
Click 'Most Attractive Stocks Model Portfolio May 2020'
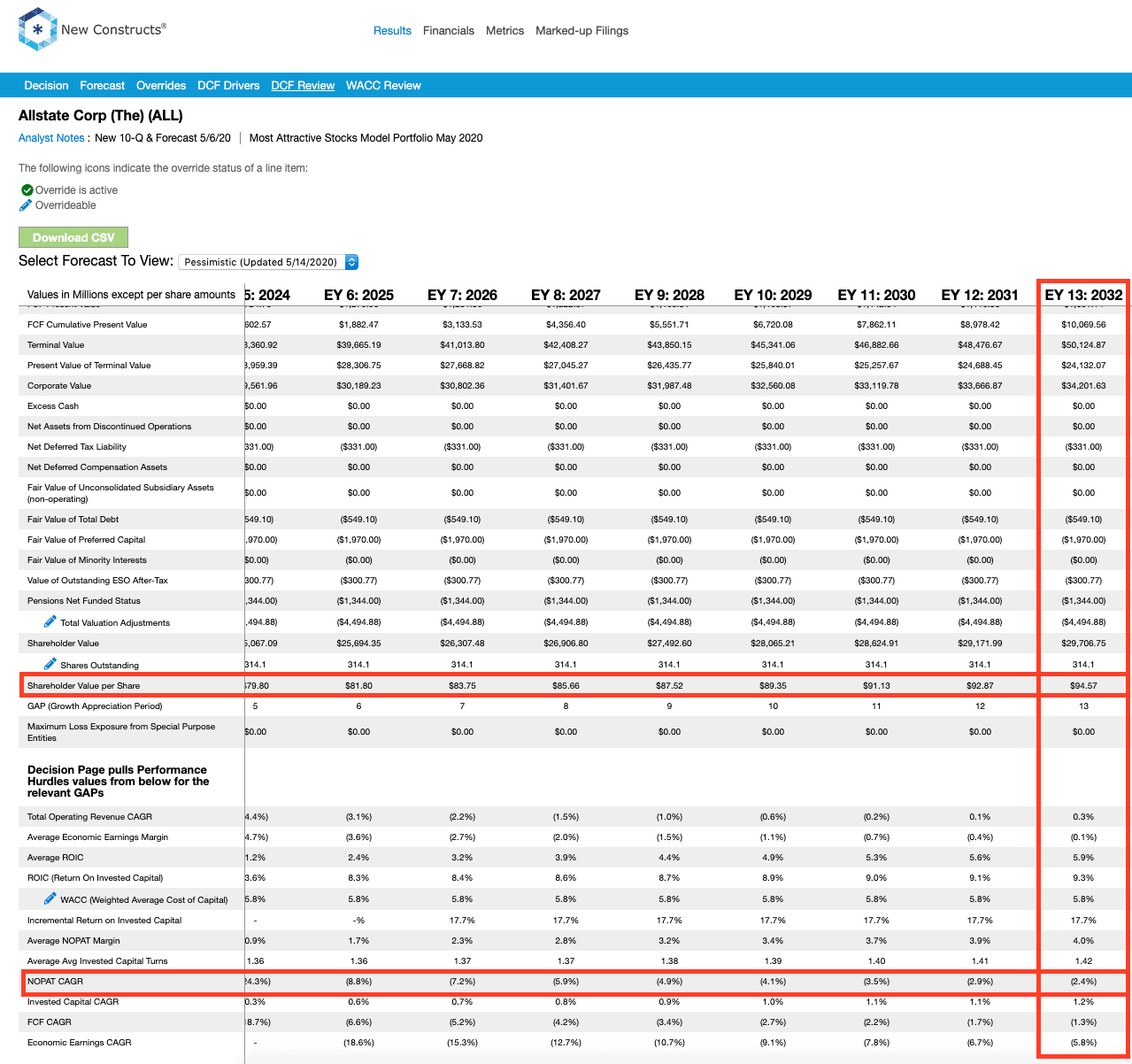[366, 138]
